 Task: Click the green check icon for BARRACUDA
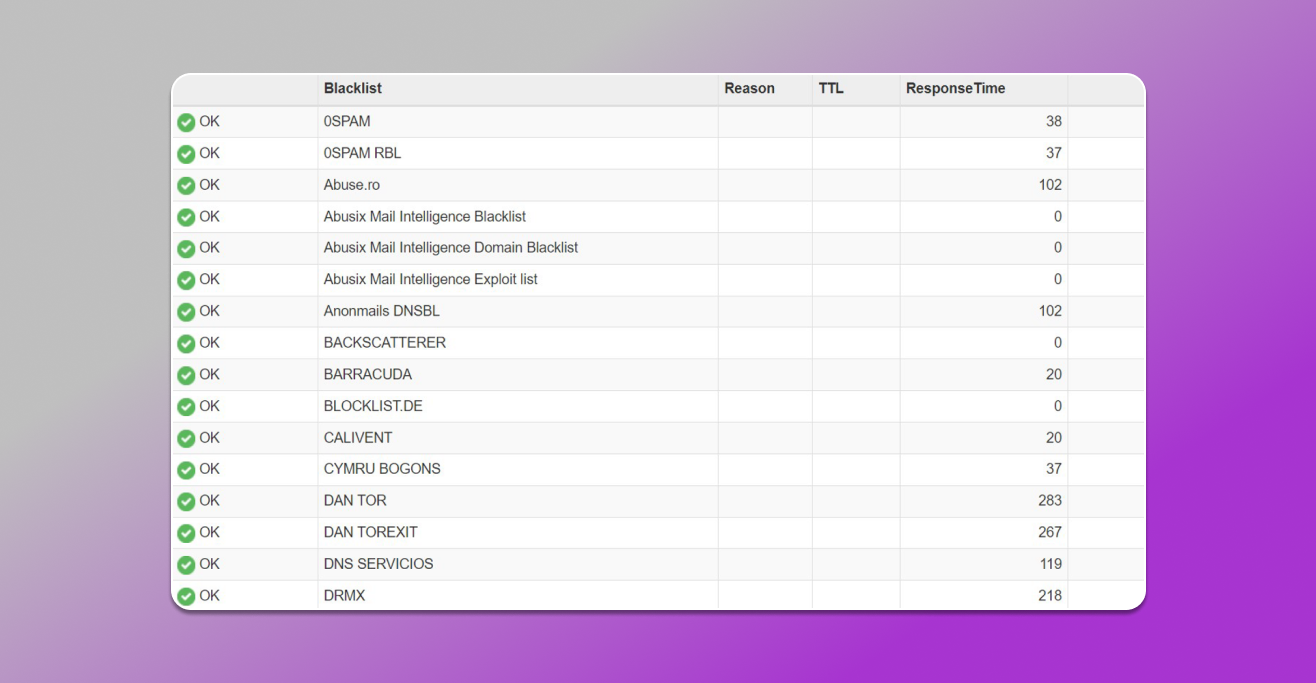tap(186, 375)
